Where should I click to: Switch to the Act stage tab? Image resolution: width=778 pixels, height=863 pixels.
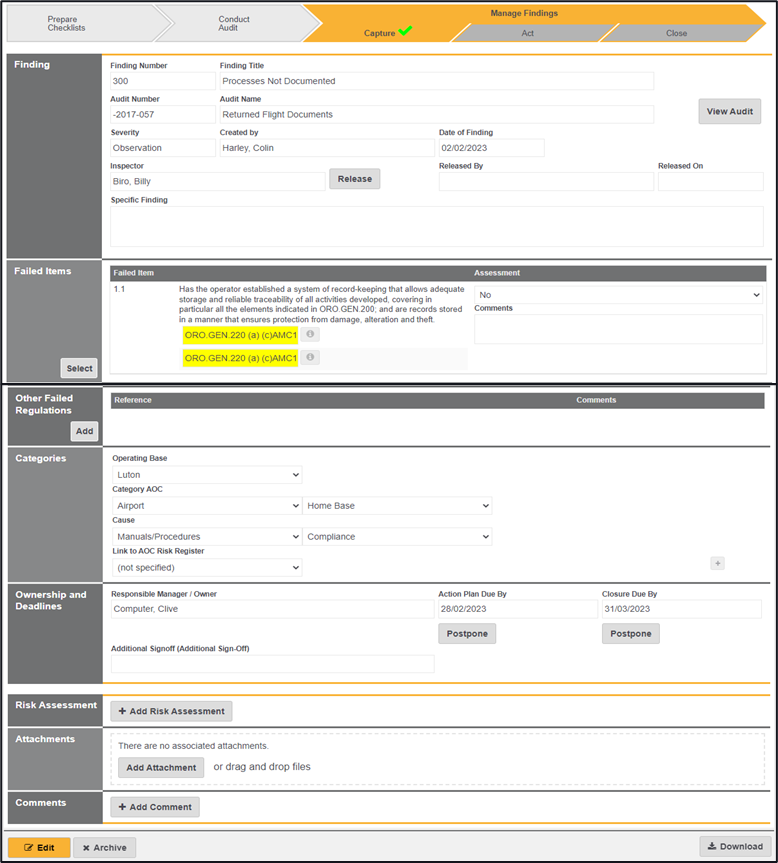tap(527, 33)
